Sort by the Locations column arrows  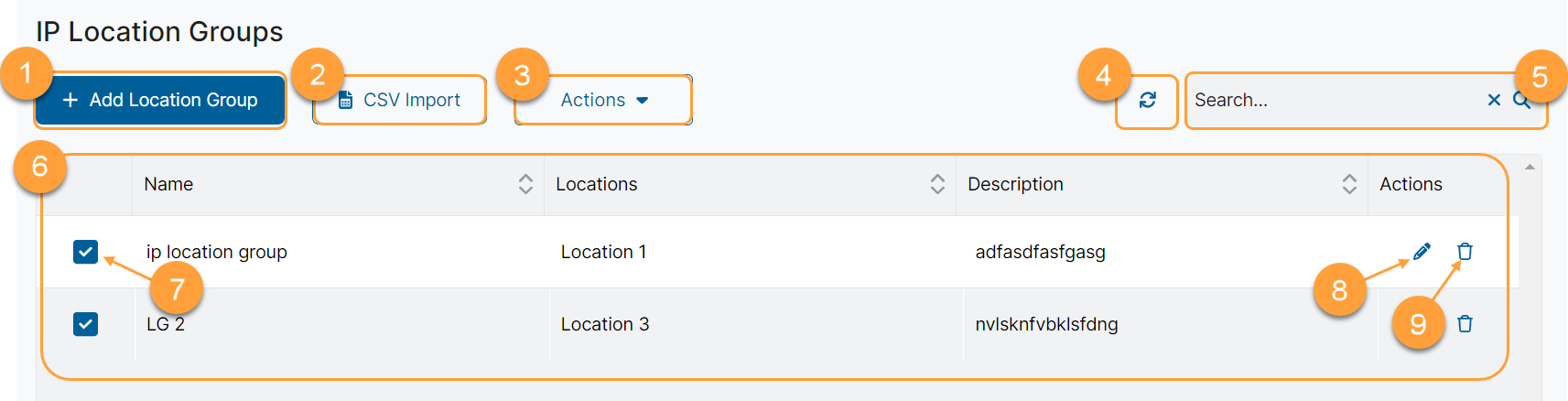pos(937,184)
